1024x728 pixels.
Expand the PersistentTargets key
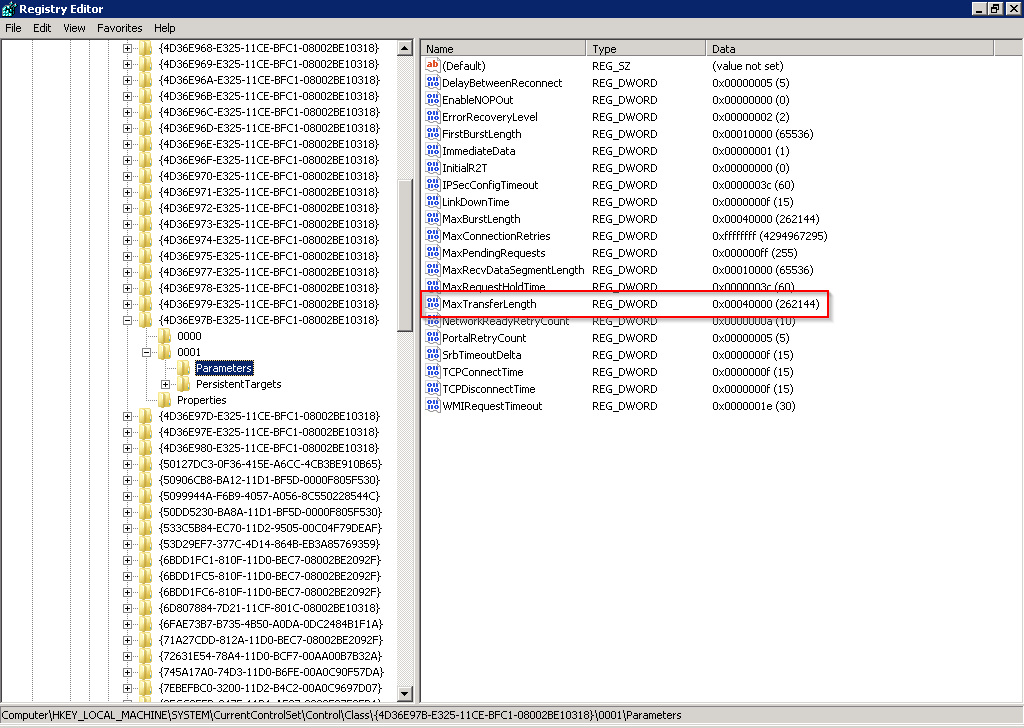166,384
